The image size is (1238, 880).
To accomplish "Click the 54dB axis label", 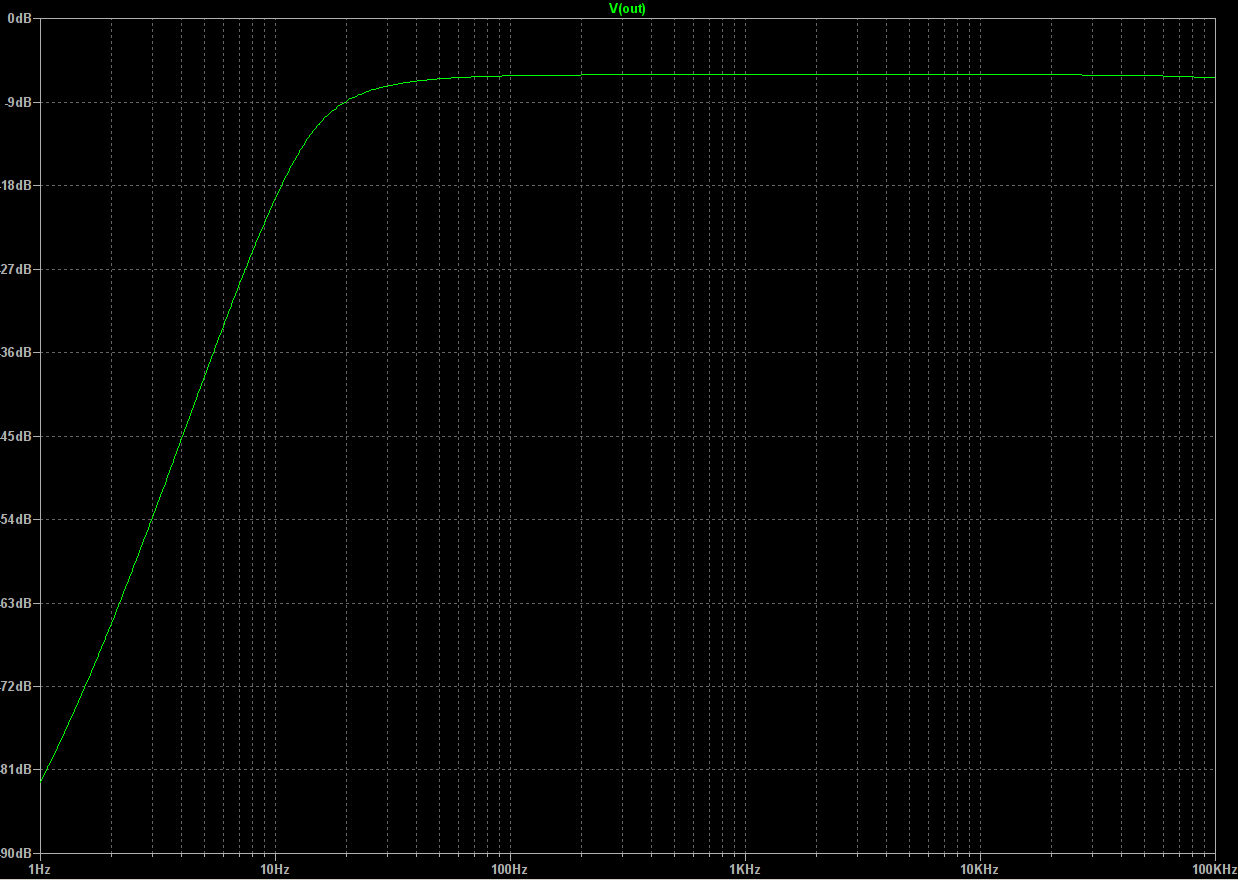I will 17,519.
